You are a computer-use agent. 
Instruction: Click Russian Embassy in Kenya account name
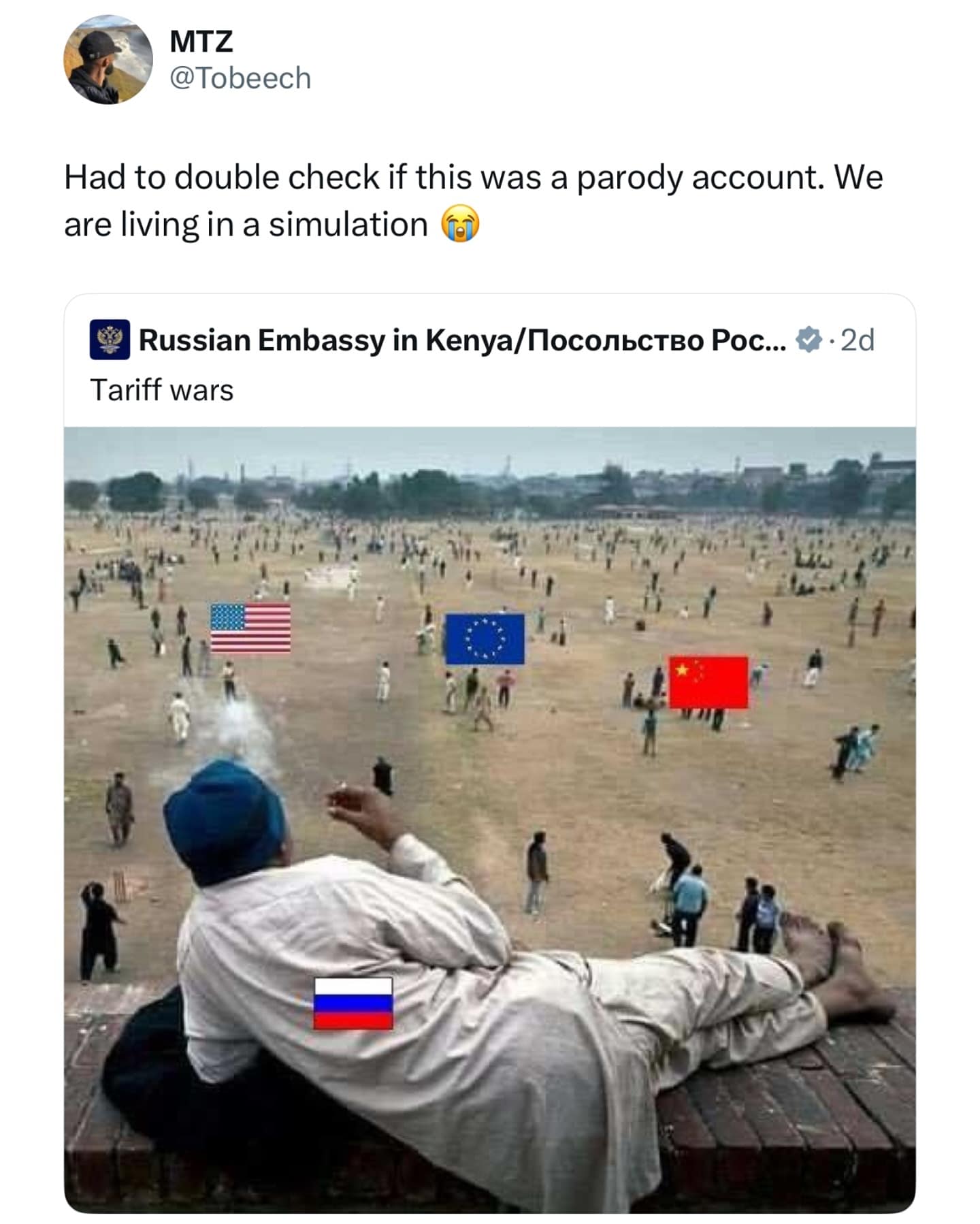(462, 340)
